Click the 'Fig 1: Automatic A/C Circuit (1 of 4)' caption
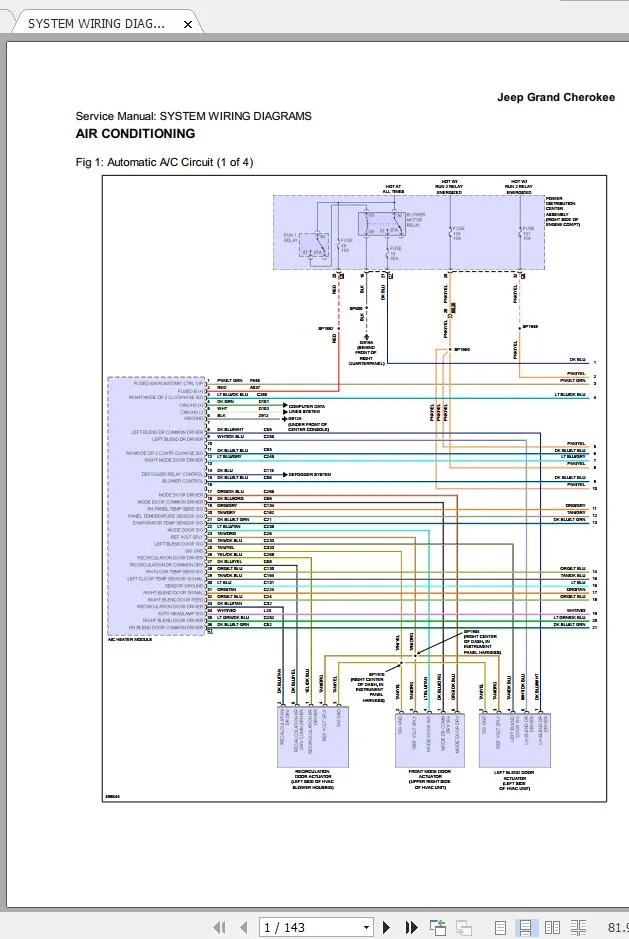 (164, 162)
